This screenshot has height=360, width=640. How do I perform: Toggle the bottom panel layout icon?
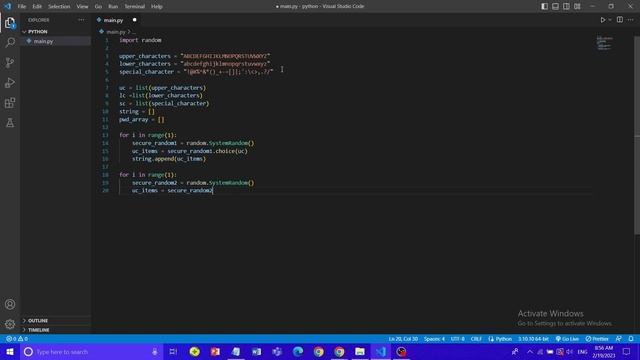click(x=556, y=6)
